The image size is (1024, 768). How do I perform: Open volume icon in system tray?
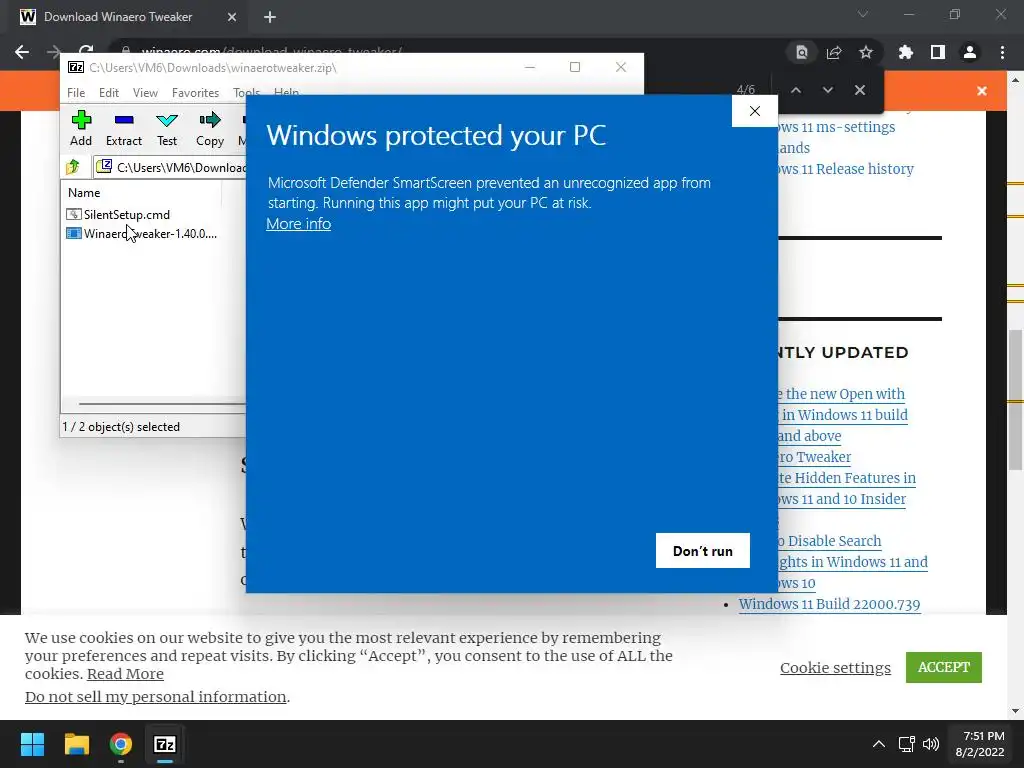930,744
